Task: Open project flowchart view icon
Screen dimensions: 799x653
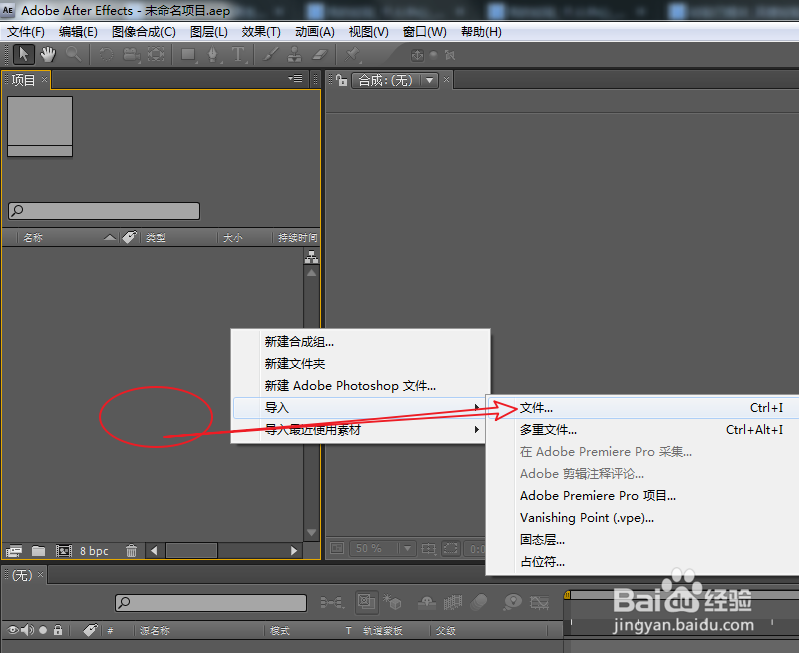Action: 311,257
